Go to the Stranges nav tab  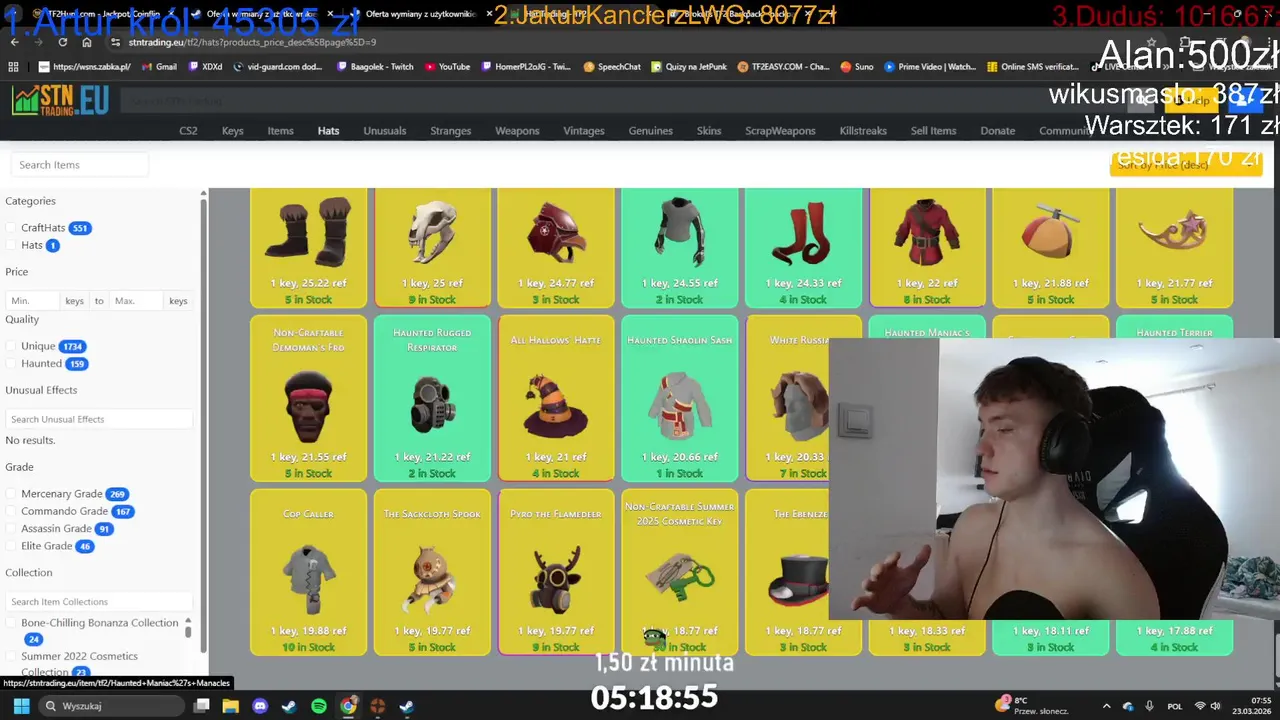pyautogui.click(x=451, y=131)
